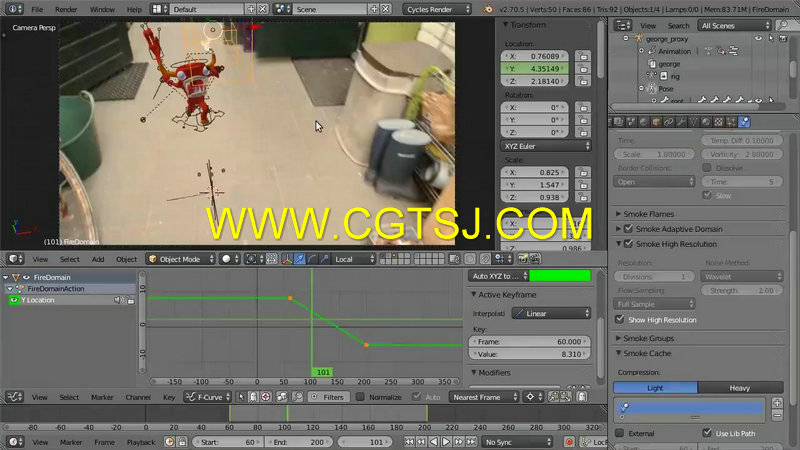Toggle Rotation Y lock icon

(583, 120)
